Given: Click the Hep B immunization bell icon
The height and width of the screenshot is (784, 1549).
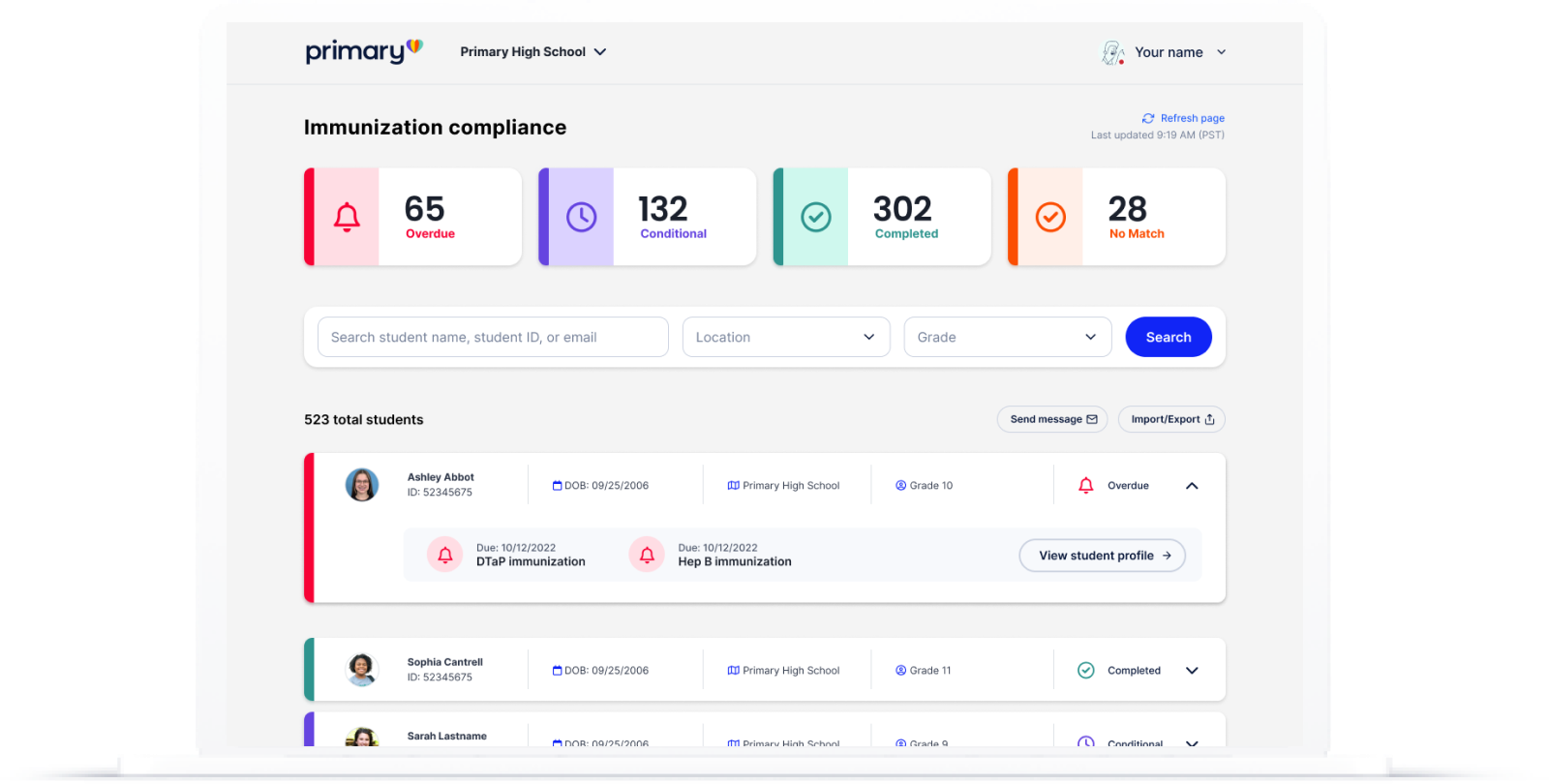Looking at the screenshot, I should tap(647, 555).
